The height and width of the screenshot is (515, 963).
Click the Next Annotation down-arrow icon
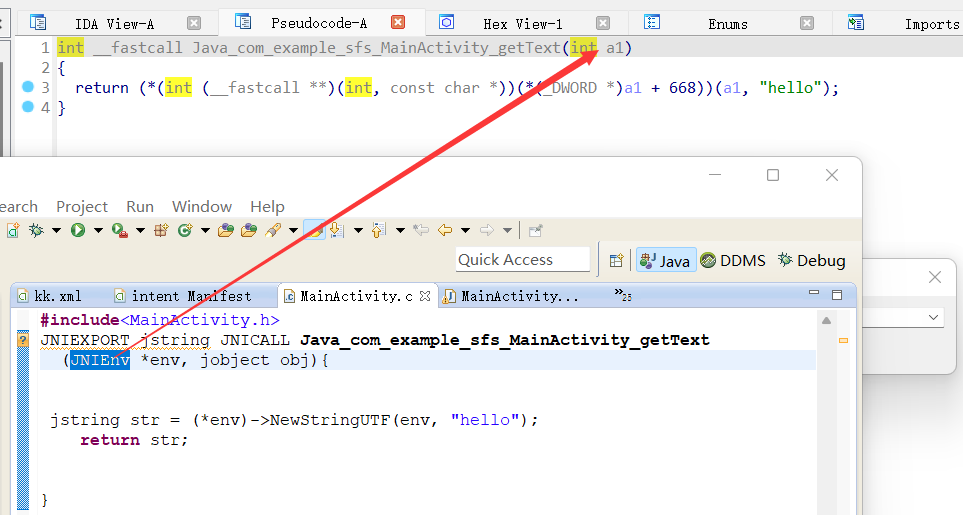(337, 231)
